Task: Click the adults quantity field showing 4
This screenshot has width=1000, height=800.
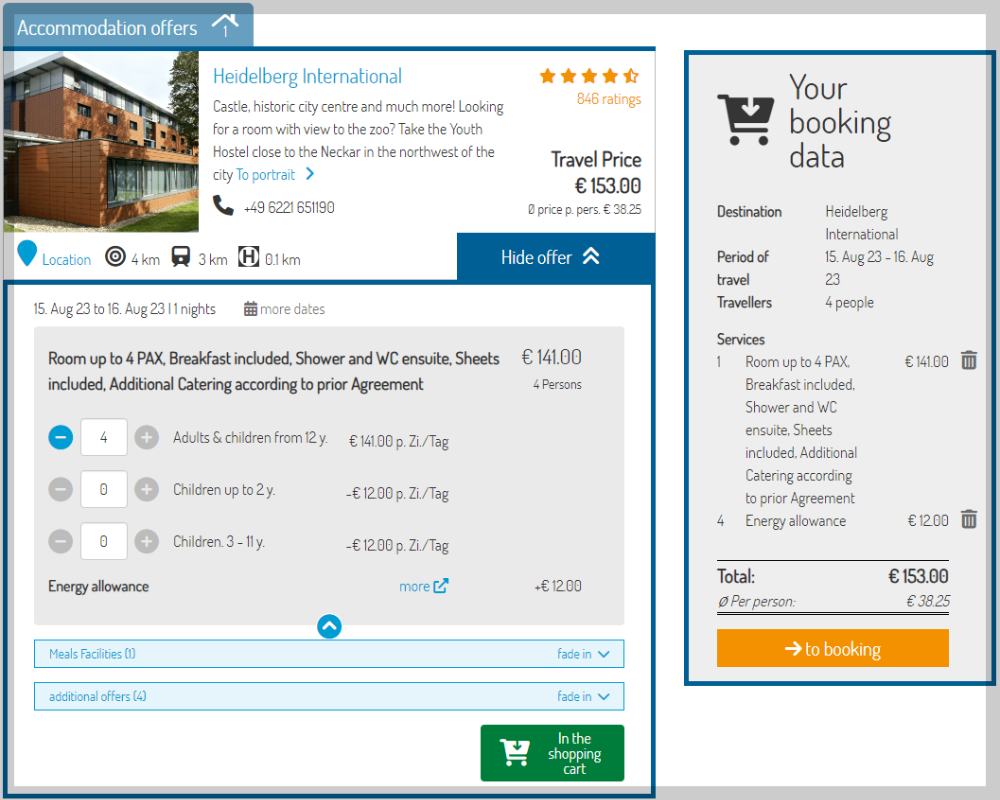Action: pyautogui.click(x=104, y=437)
